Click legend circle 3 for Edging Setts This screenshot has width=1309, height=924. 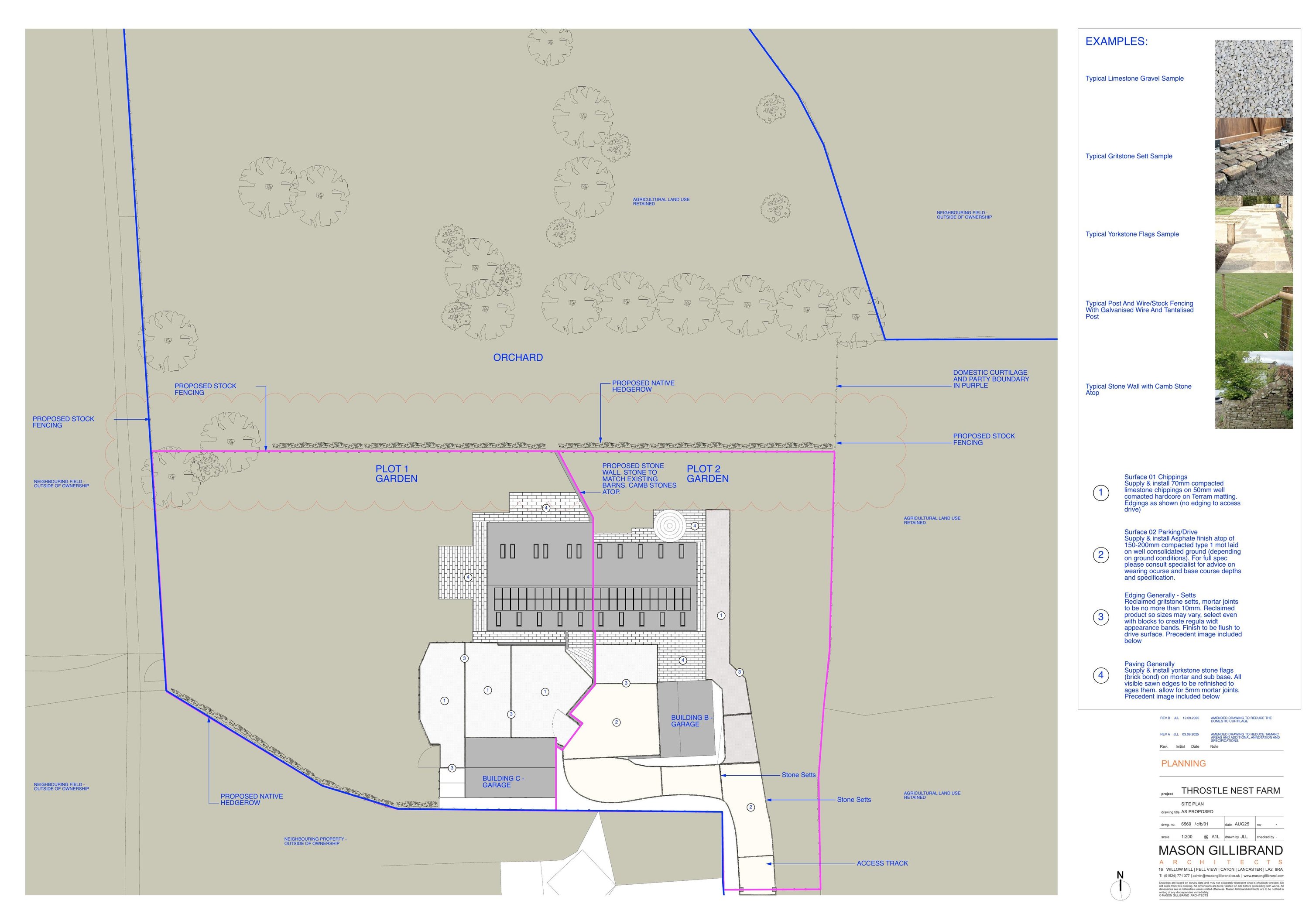[x=1100, y=617]
